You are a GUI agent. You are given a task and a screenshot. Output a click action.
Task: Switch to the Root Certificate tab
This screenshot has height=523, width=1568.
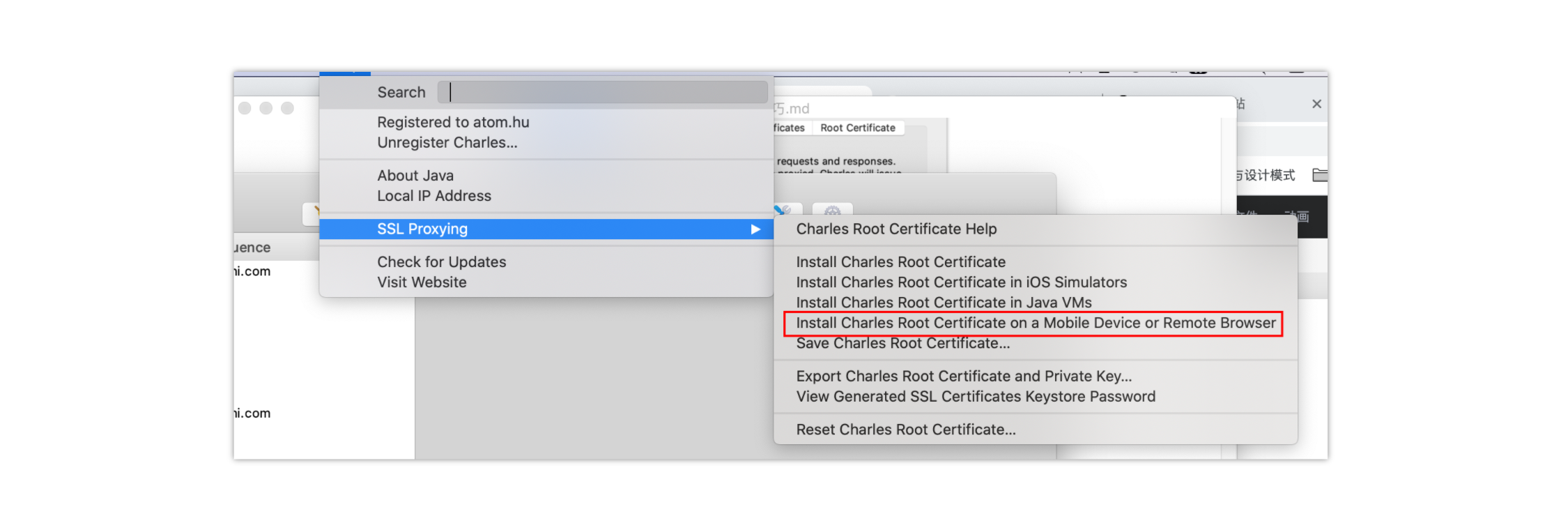857,128
